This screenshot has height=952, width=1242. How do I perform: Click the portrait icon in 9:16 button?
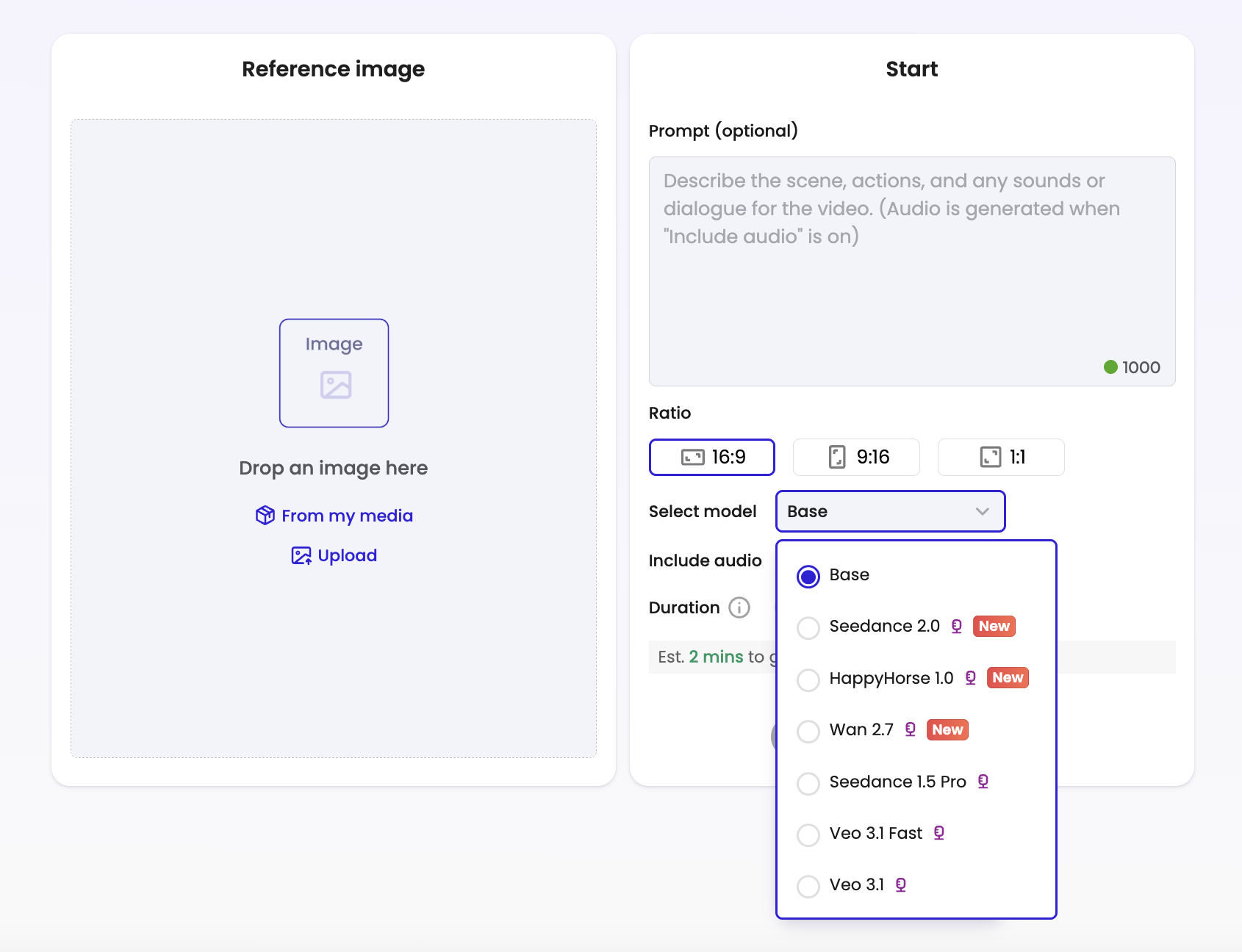[837, 457]
